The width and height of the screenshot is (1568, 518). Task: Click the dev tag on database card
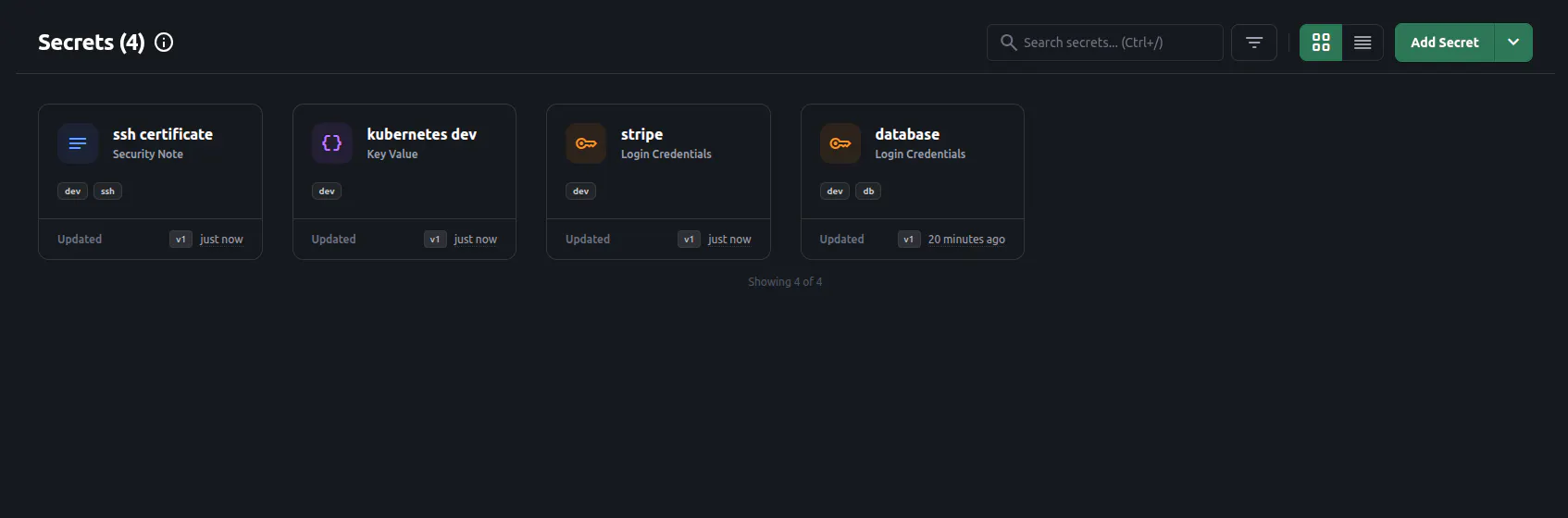tap(835, 191)
